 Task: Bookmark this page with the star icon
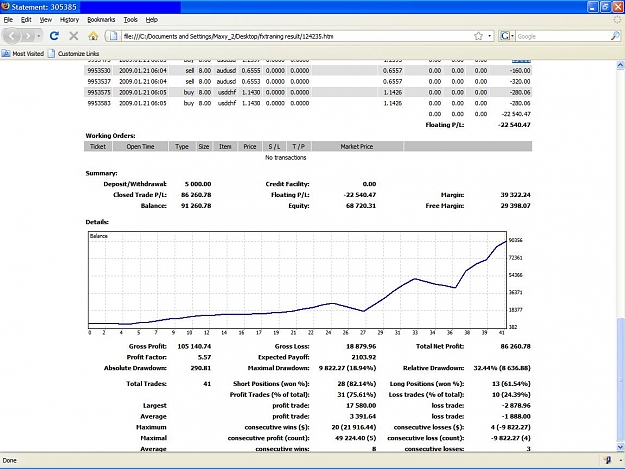click(479, 36)
